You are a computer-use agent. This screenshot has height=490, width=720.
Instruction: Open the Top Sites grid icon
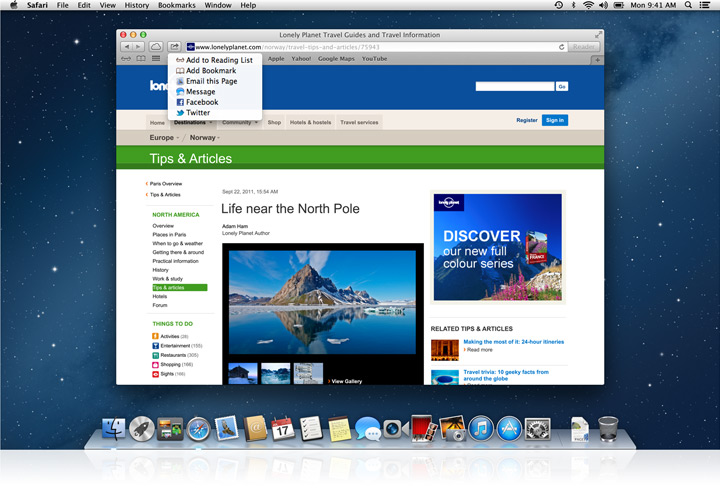[x=155, y=59]
